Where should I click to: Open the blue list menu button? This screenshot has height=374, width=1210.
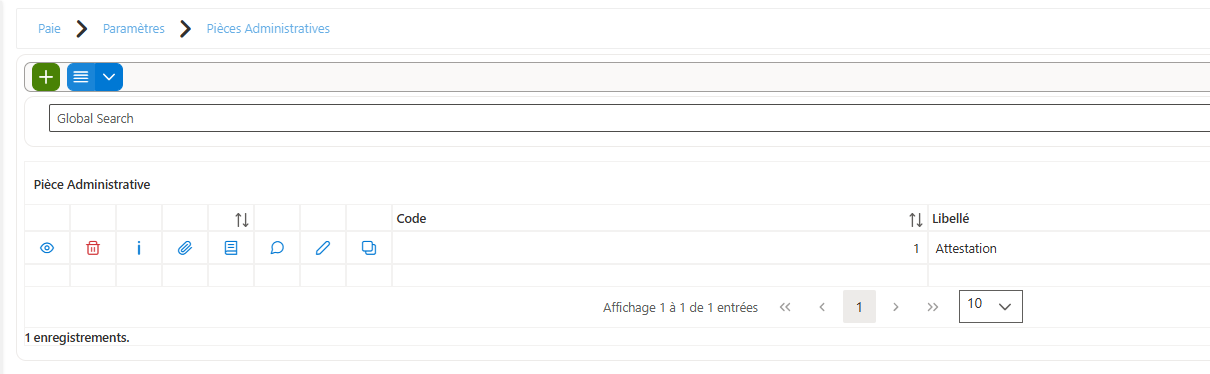click(x=81, y=77)
